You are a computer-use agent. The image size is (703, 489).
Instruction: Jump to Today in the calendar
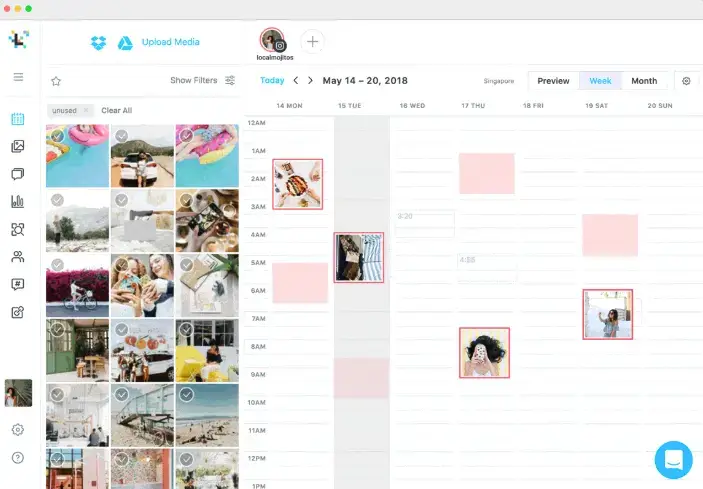pos(272,80)
